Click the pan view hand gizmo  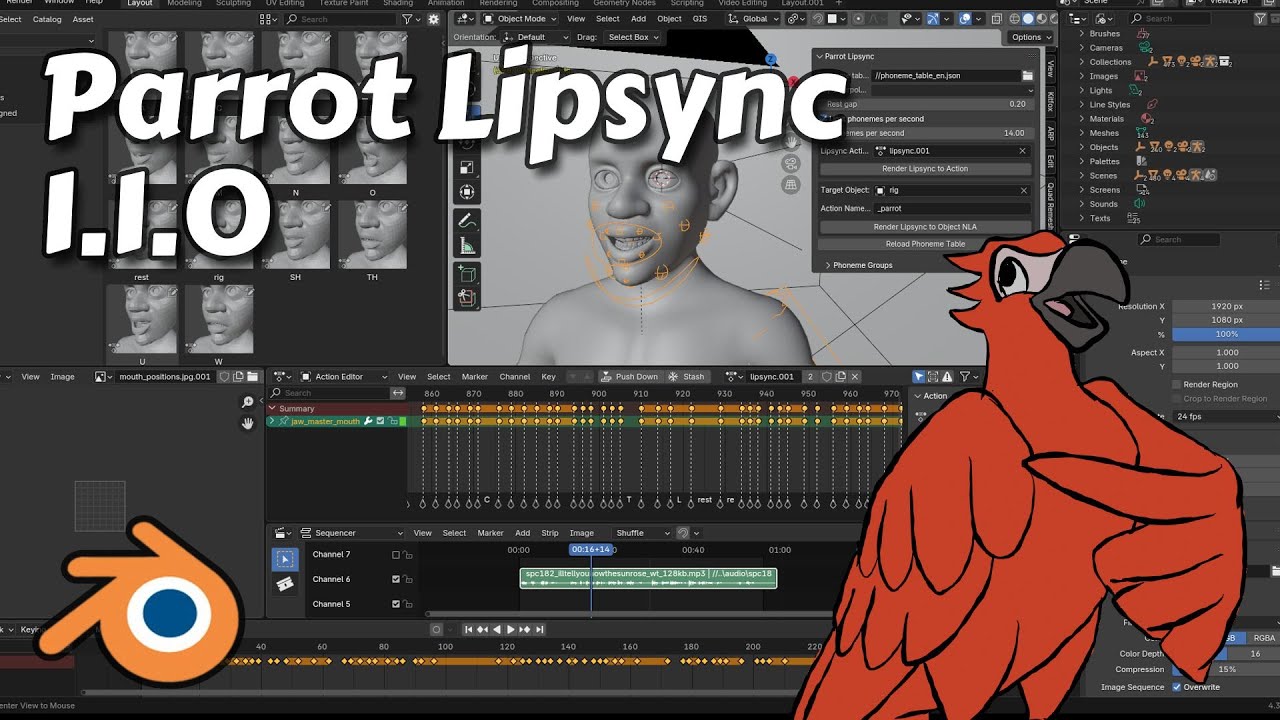[x=791, y=140]
